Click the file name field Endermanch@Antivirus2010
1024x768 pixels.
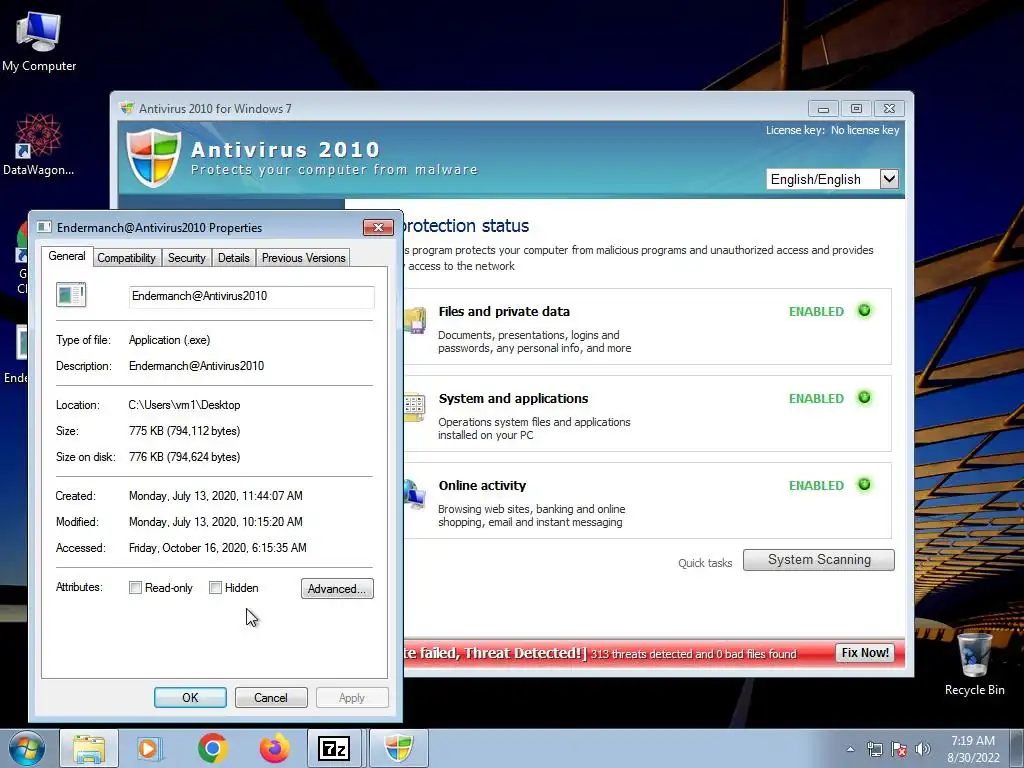[251, 296]
